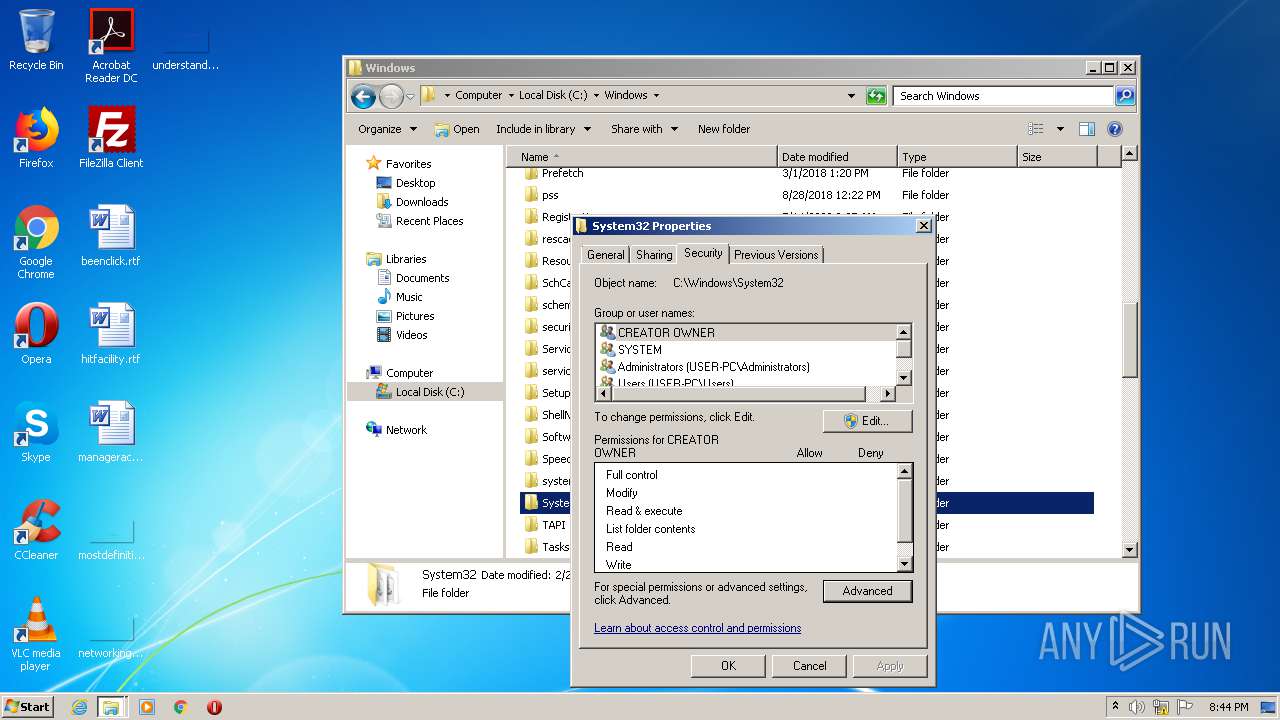Click Opera icon in taskbar
Screen dimensions: 1280x720
click(x=214, y=707)
